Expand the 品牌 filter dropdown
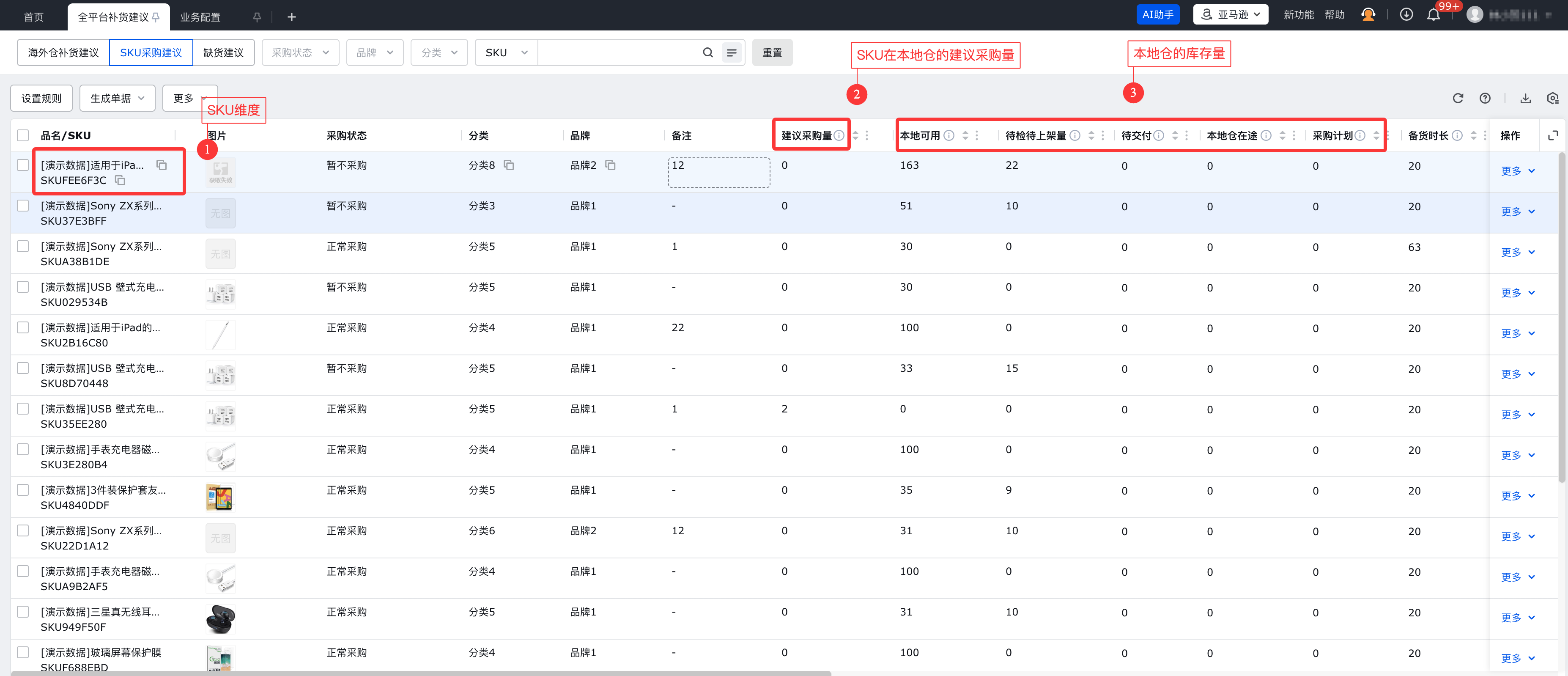 [x=374, y=52]
